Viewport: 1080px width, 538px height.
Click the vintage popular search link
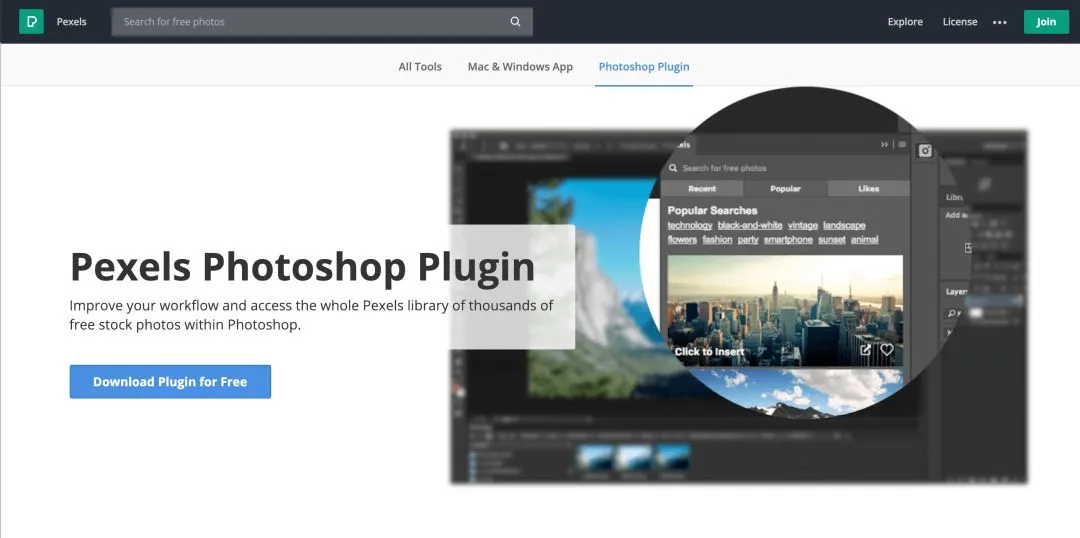coord(803,225)
